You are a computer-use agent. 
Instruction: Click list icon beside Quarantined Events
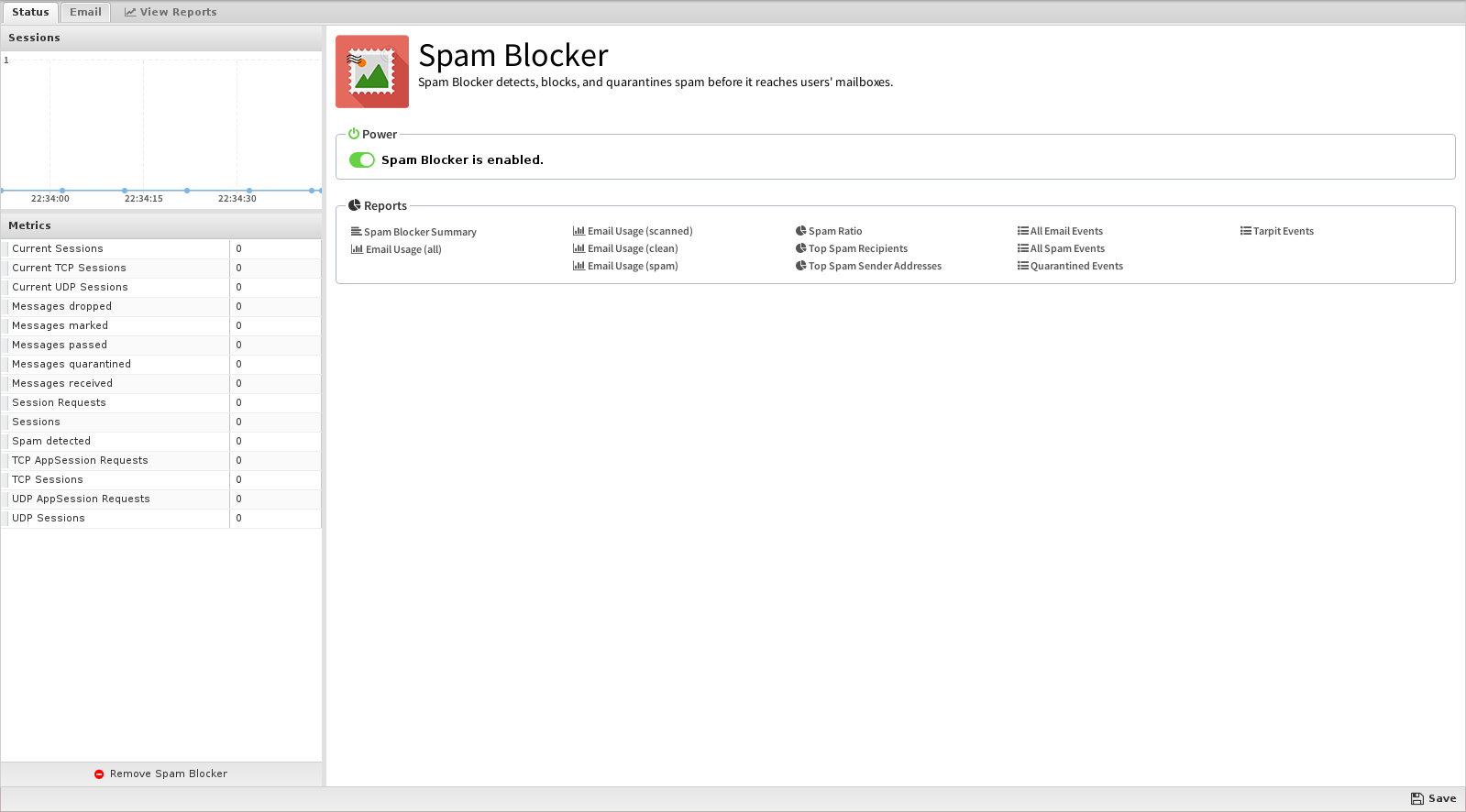click(x=1022, y=266)
